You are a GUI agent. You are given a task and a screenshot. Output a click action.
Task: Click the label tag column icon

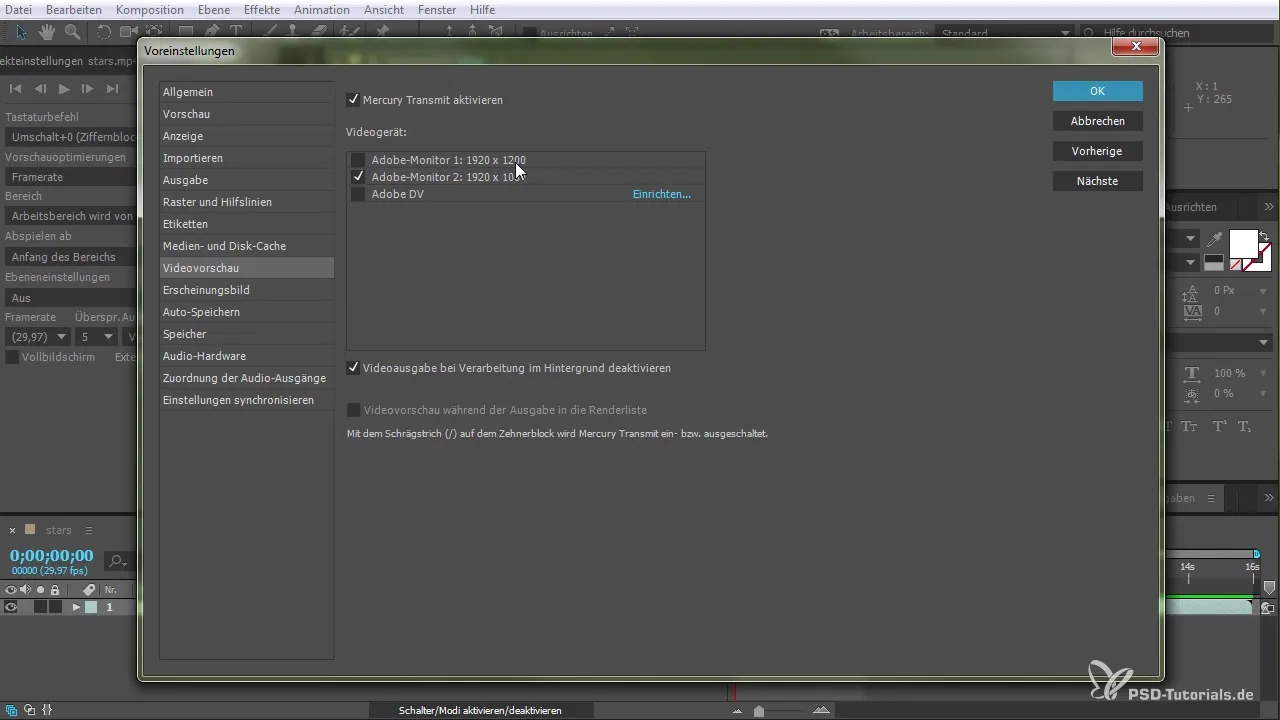[x=89, y=590]
